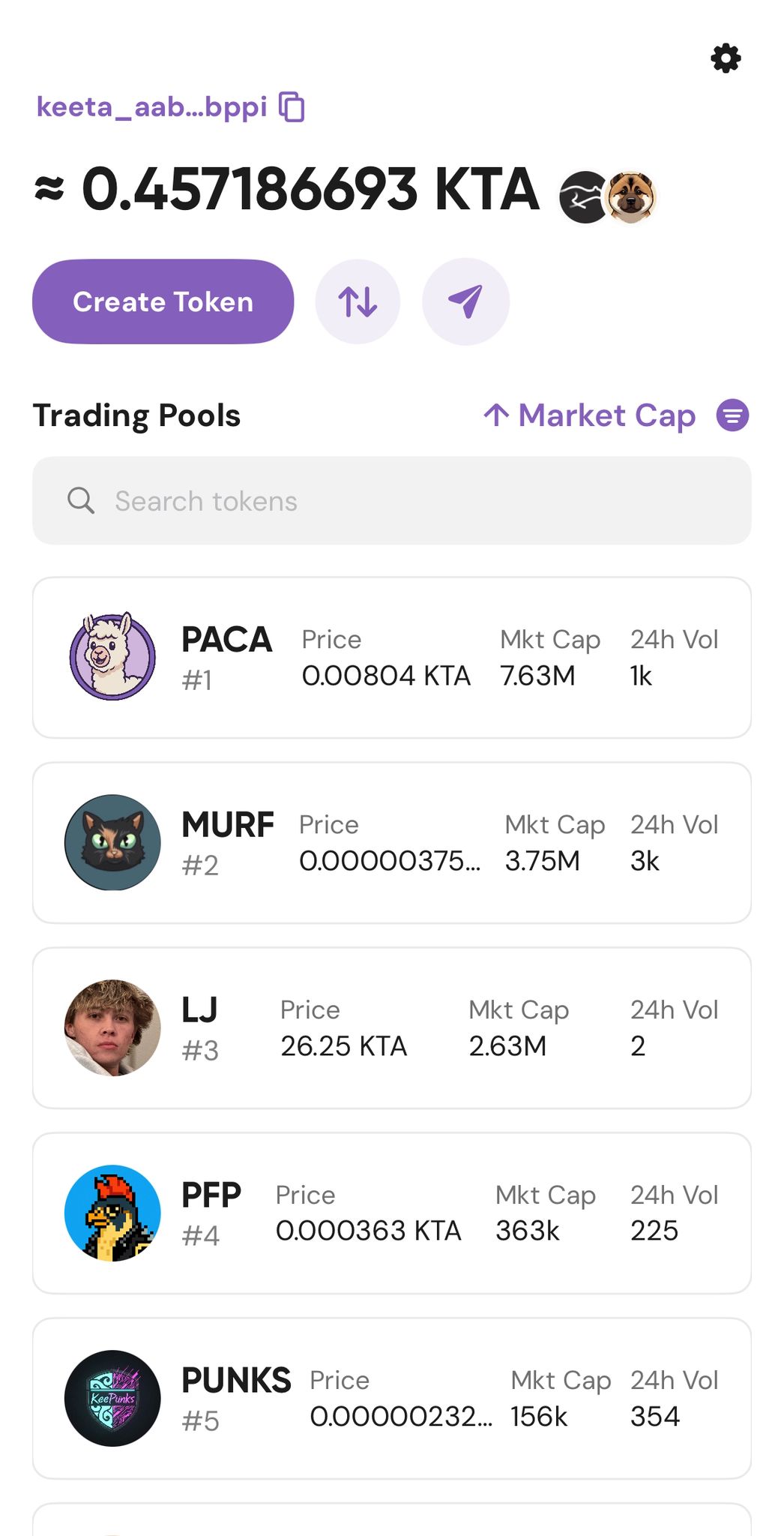The width and height of the screenshot is (784, 1536).
Task: Open the Market Cap sort dropdown
Action: (x=607, y=415)
